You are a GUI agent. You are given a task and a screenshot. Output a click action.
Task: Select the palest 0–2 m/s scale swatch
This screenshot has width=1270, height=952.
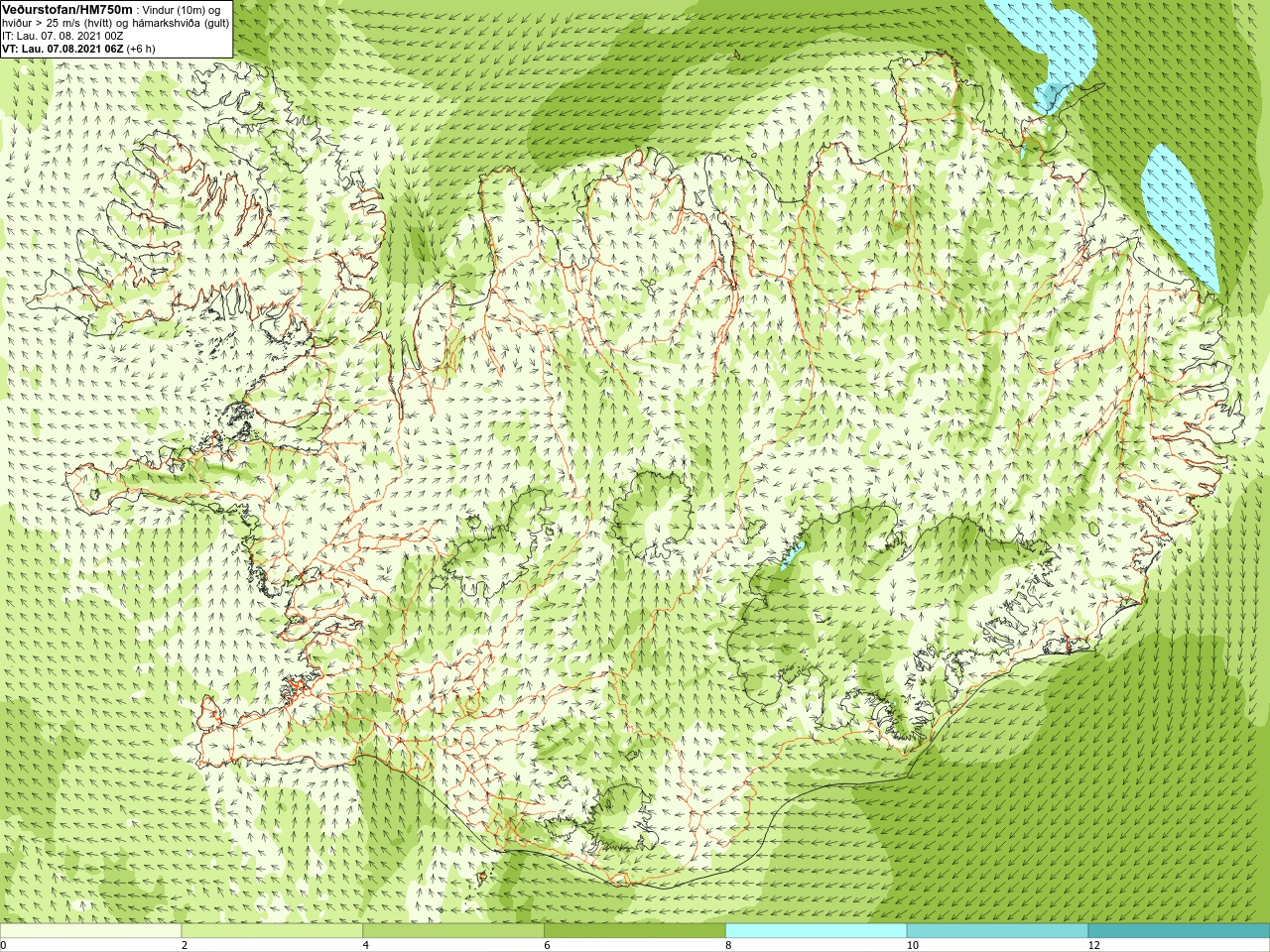pyautogui.click(x=90, y=931)
